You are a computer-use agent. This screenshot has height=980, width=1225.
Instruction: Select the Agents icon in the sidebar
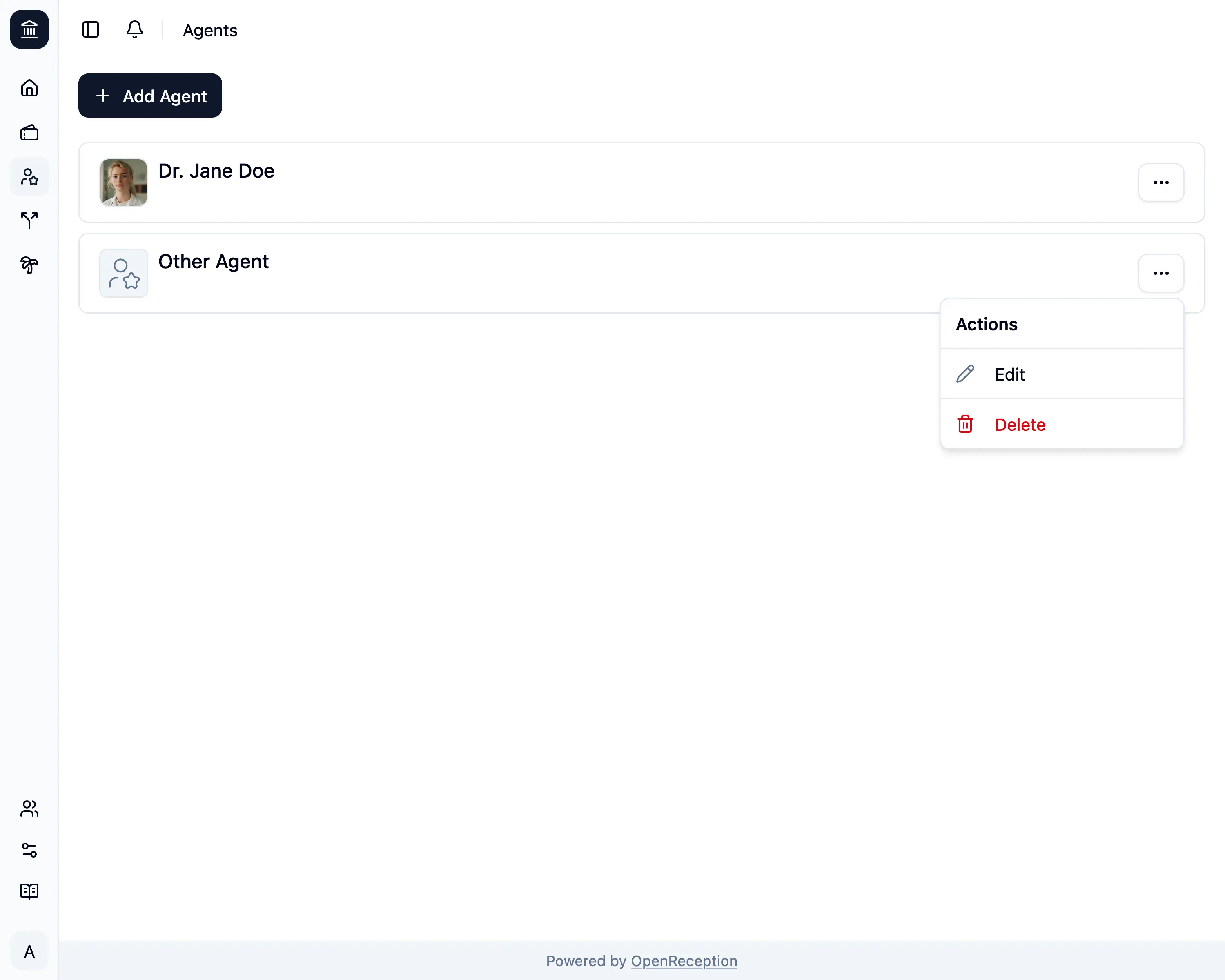coord(29,177)
